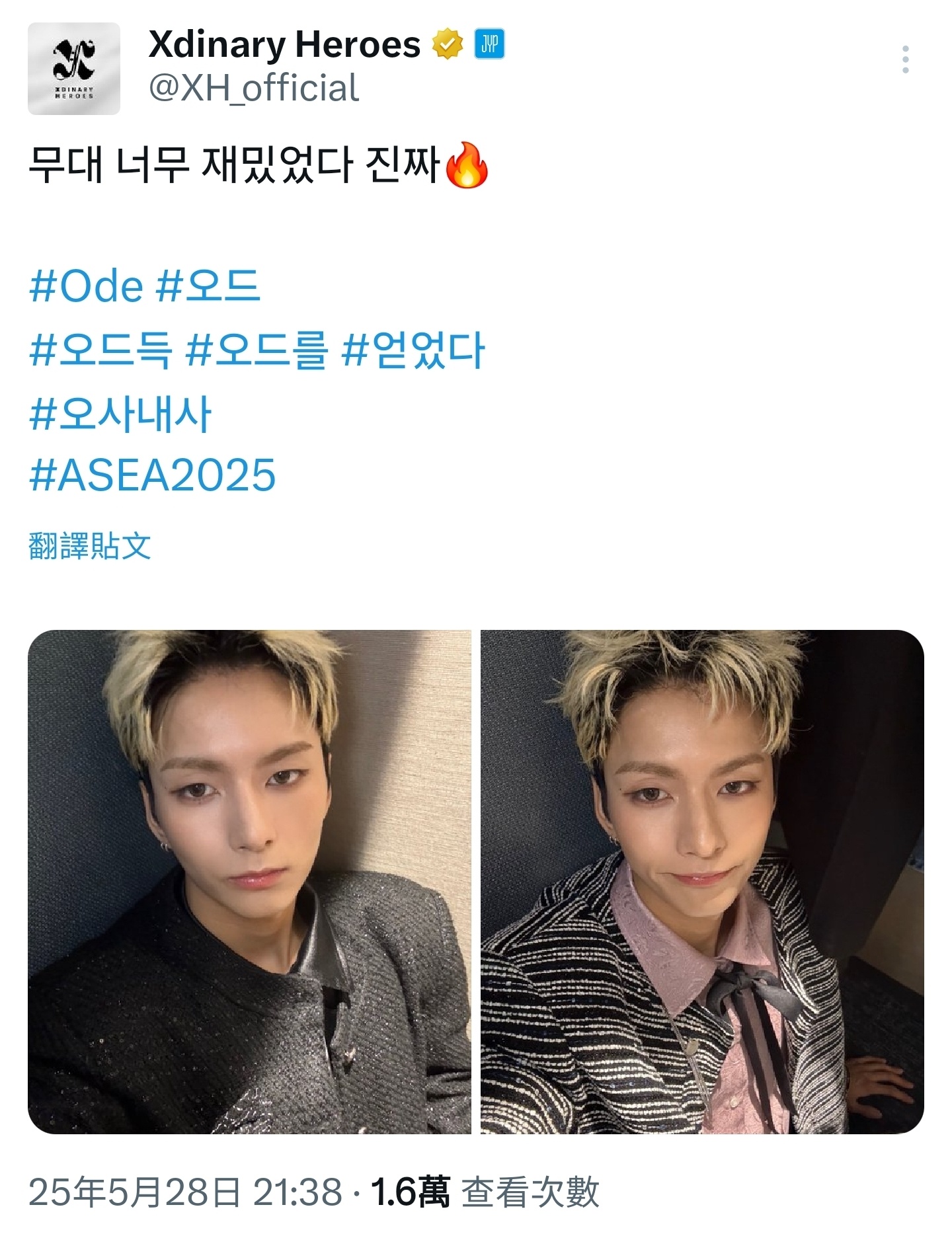Viewport: 952px width, 1240px height.
Task: Open the left selfie photo
Action: tap(249, 882)
